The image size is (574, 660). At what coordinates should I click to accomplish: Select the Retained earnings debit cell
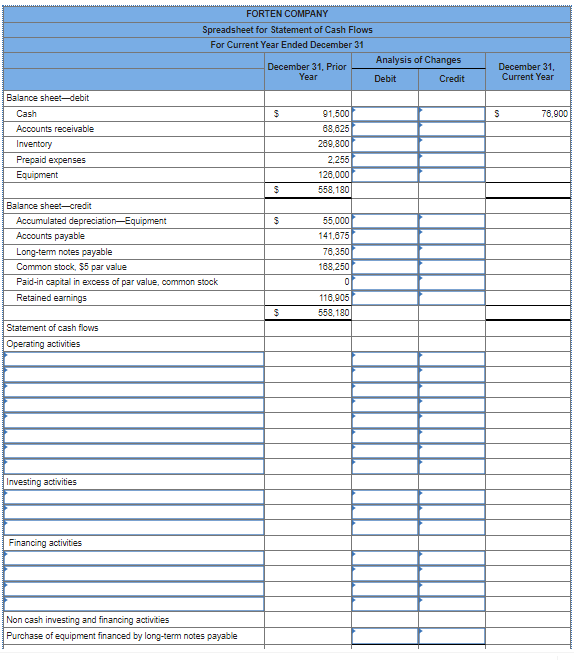tap(385, 298)
